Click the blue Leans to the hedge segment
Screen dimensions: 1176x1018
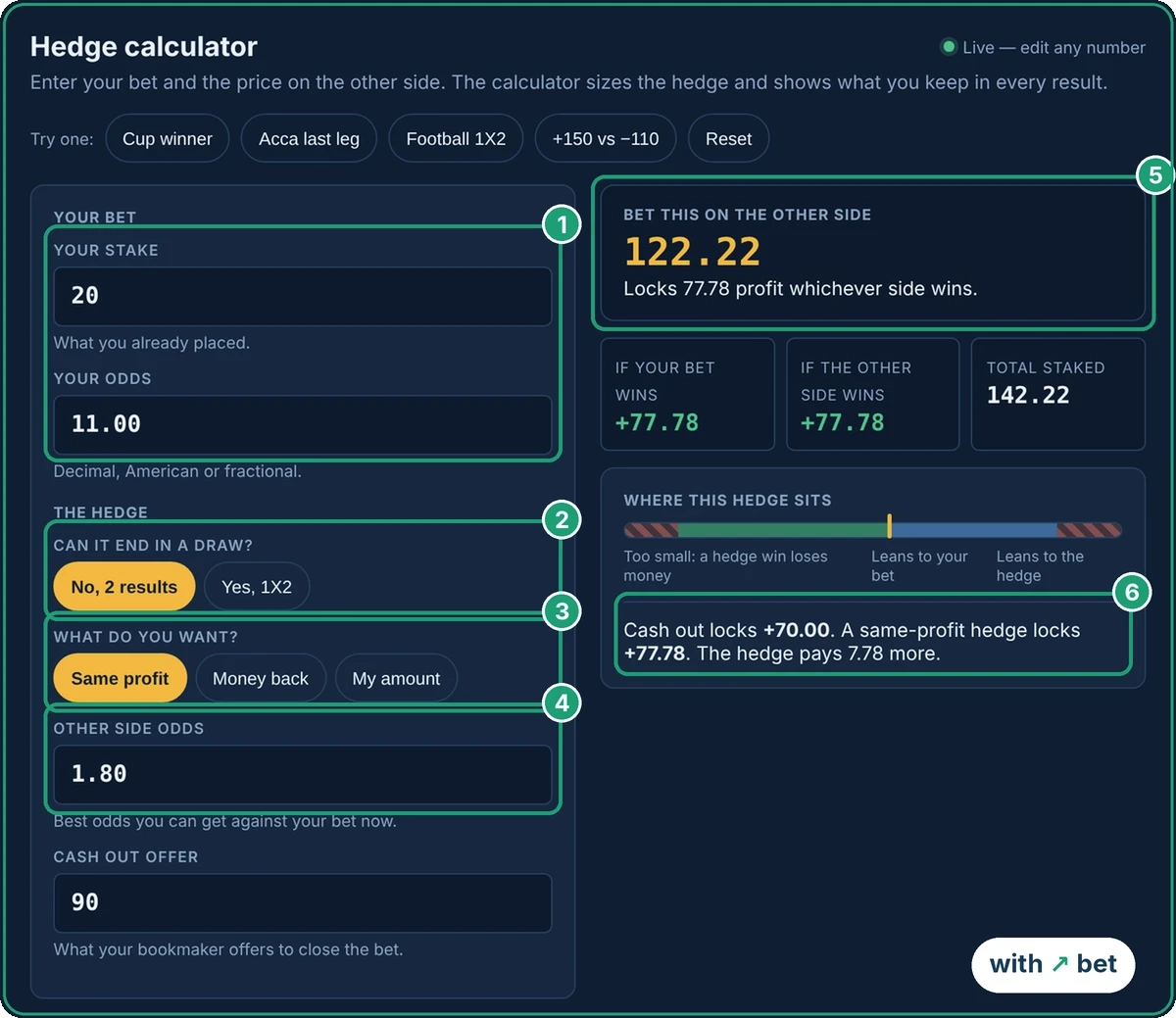point(974,530)
